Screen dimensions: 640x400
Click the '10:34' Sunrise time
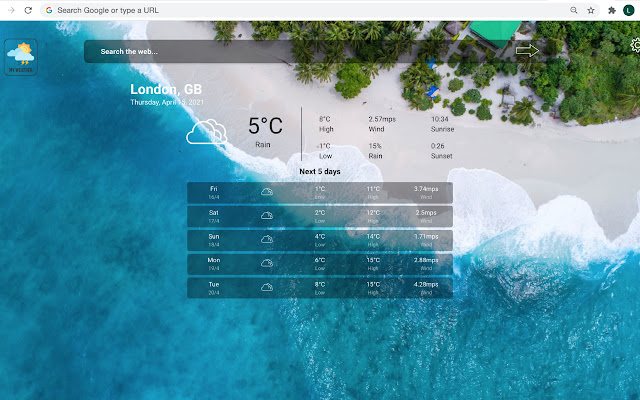pos(440,119)
